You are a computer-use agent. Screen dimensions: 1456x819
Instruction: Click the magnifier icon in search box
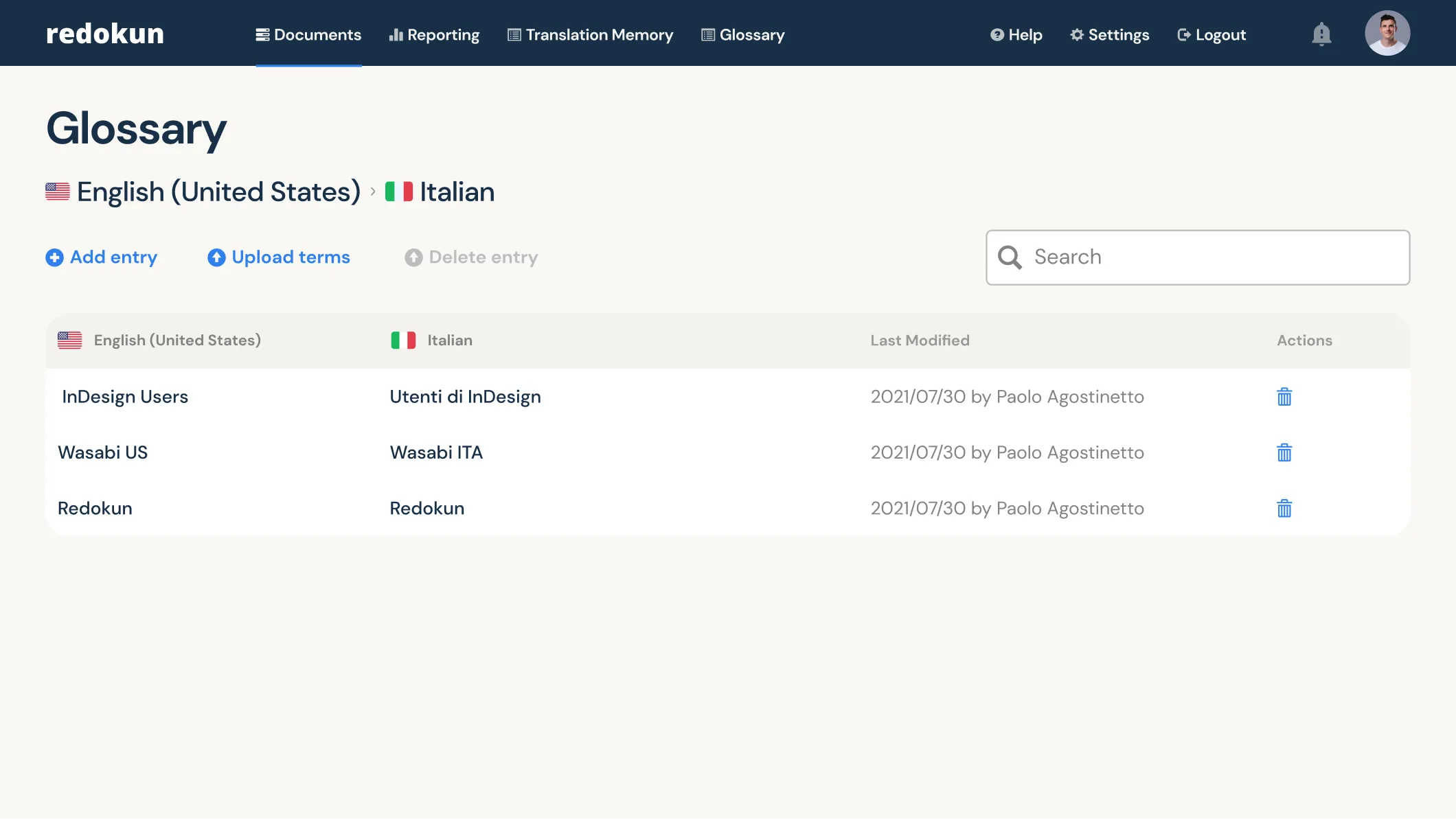1009,257
